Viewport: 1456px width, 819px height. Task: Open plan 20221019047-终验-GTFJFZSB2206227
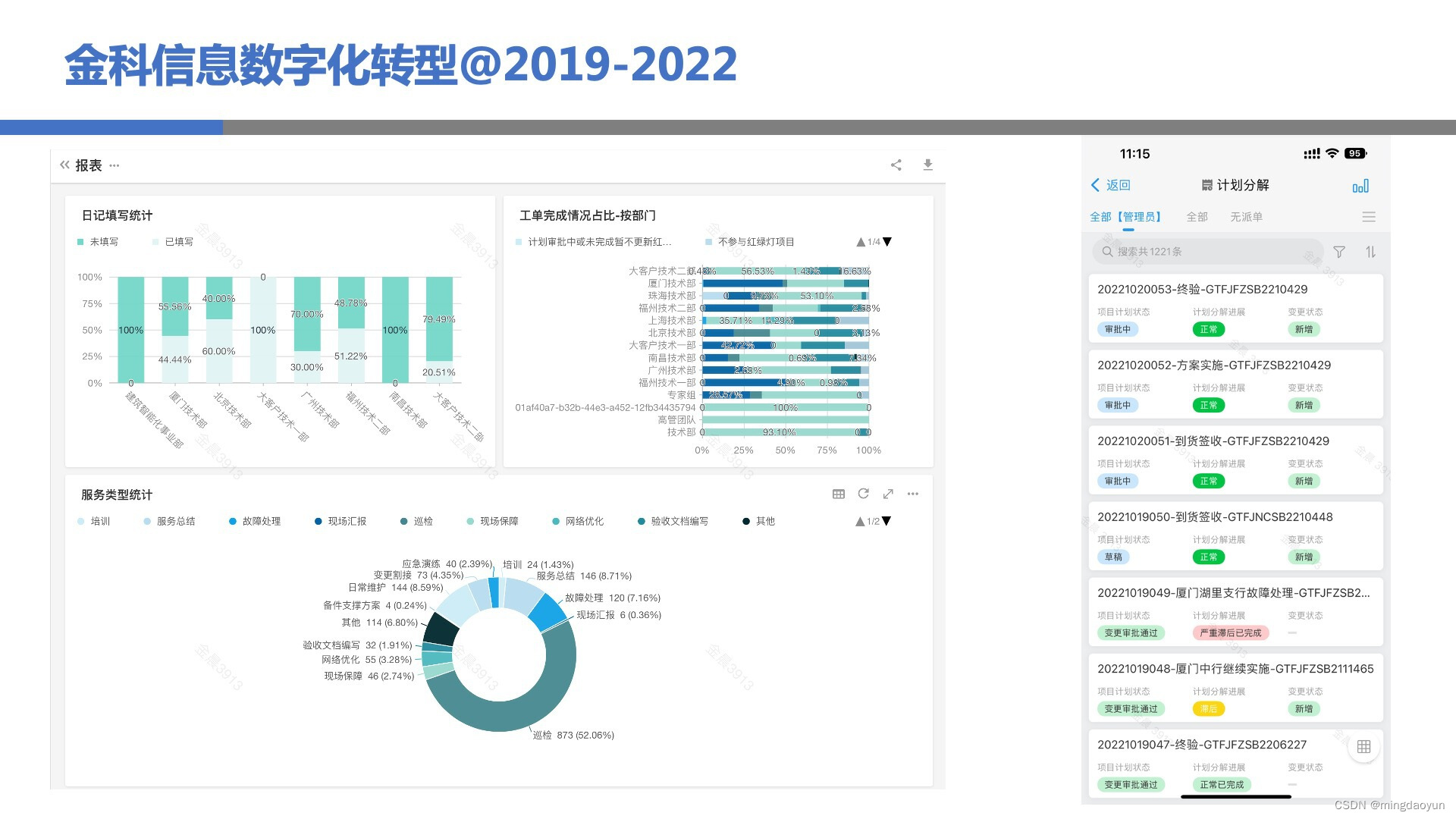click(x=1235, y=763)
